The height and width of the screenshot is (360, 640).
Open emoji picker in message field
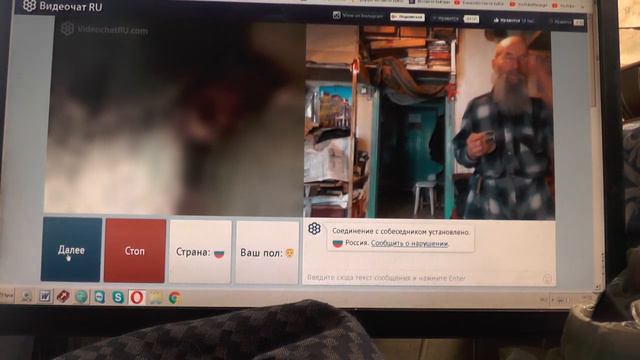click(547, 279)
